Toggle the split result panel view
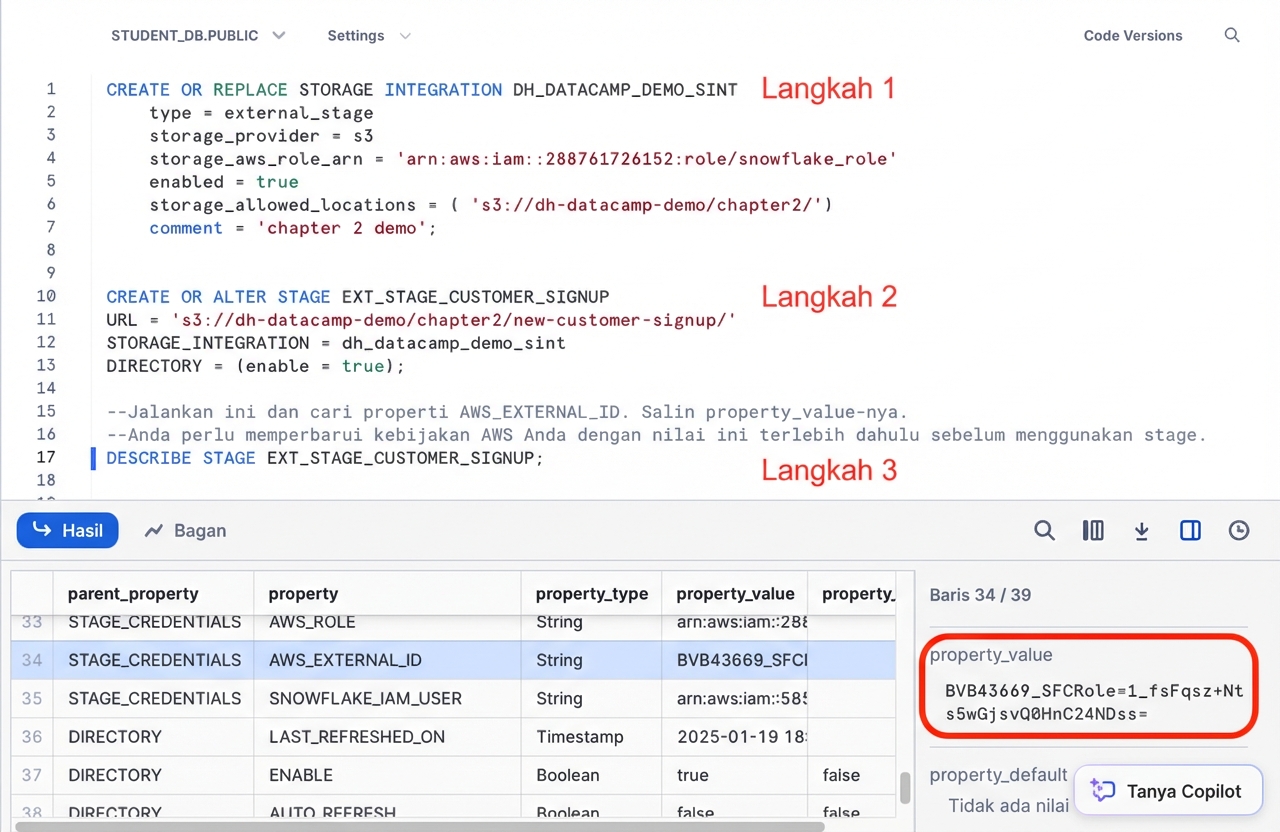 pos(1190,530)
